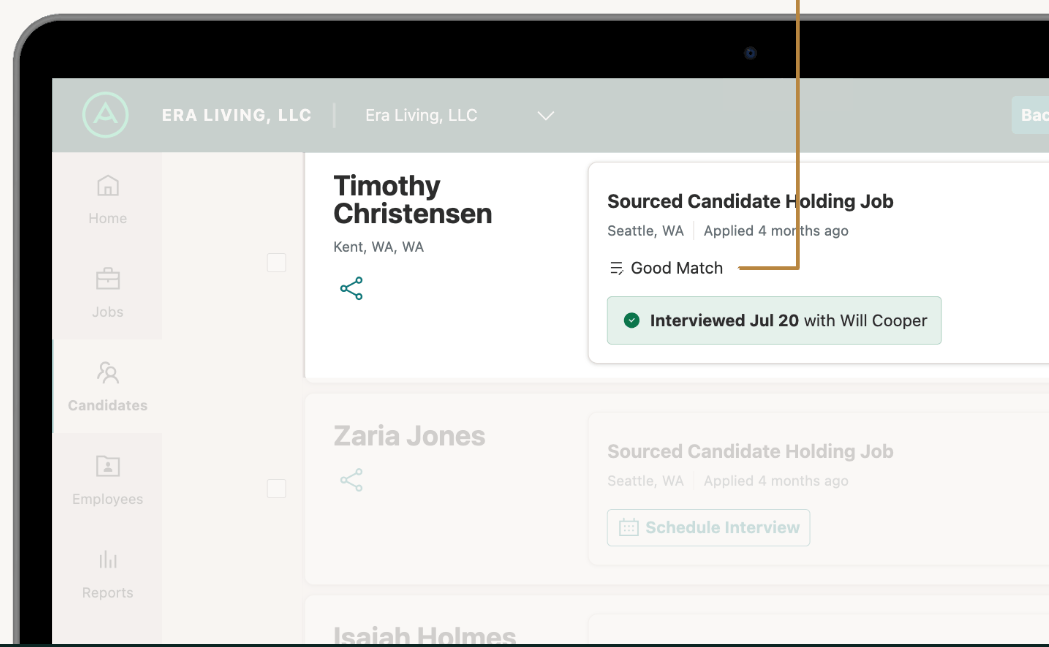The width and height of the screenshot is (1049, 647).
Task: Open Sourced Candidate Holding Job on Timothy's card
Action: (750, 201)
